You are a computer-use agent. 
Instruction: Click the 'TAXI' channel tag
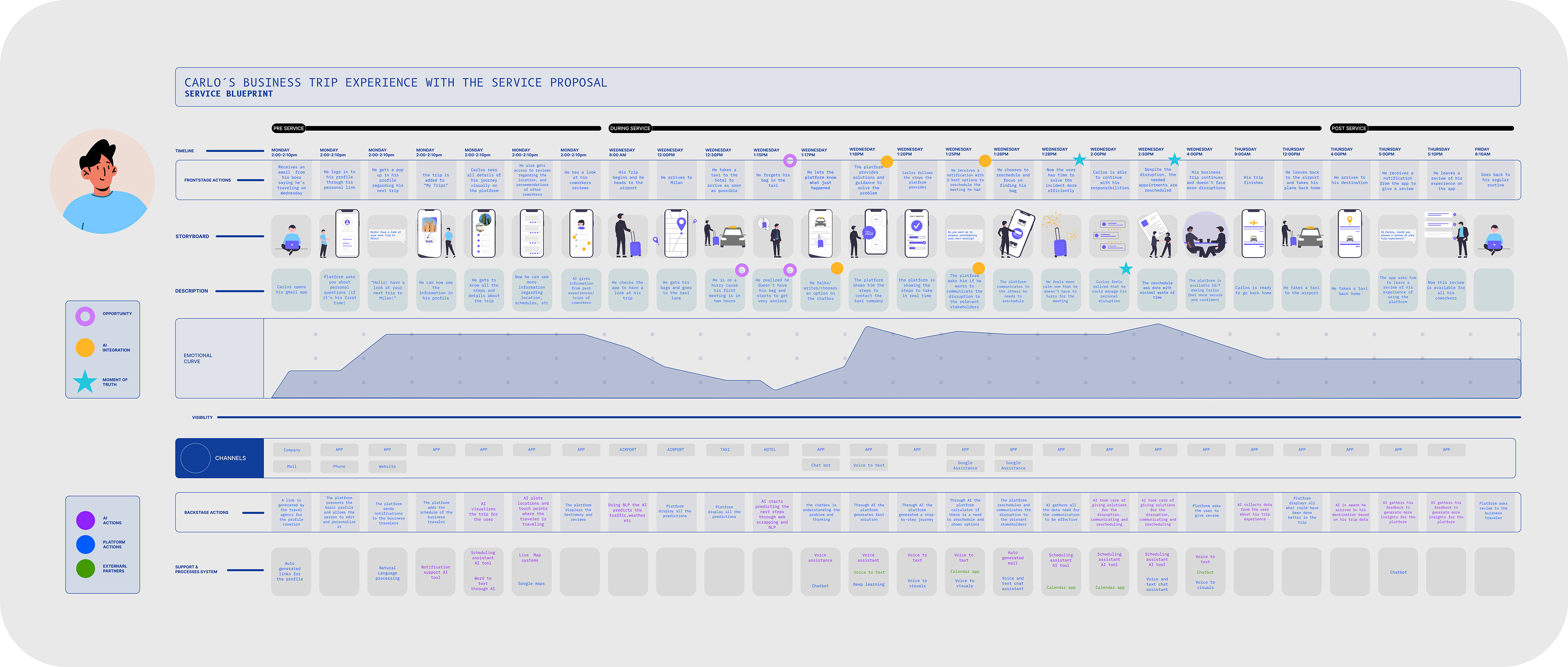[725, 450]
